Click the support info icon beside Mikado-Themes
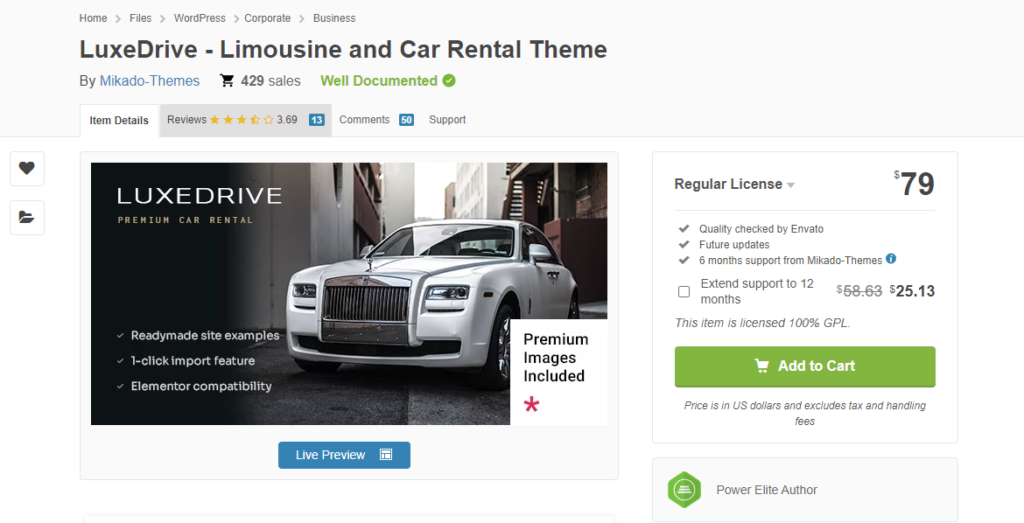Viewport: 1024px width, 523px height. (891, 259)
